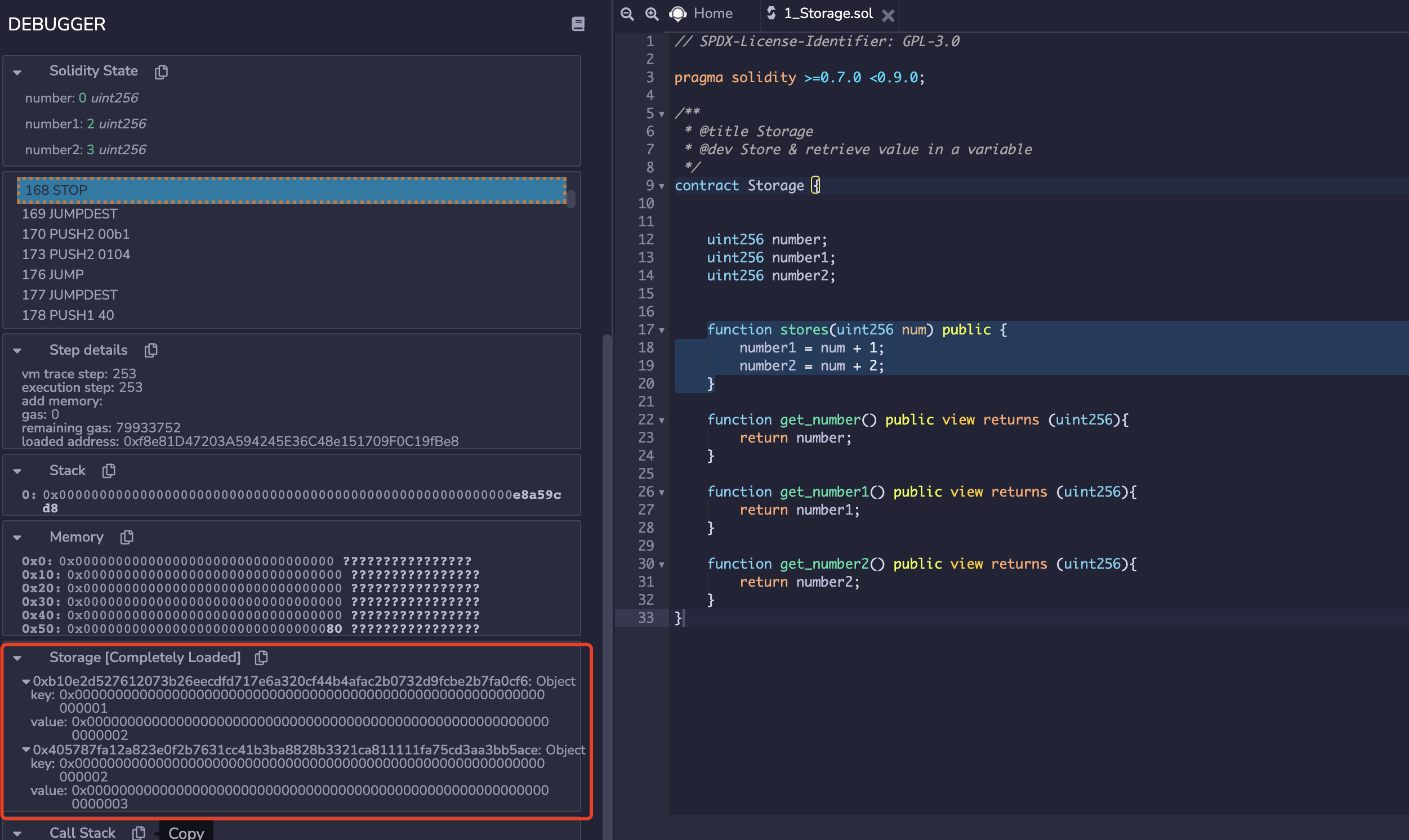Fold get_number function at line 22
Screen dimensions: 1409x840
(661, 421)
